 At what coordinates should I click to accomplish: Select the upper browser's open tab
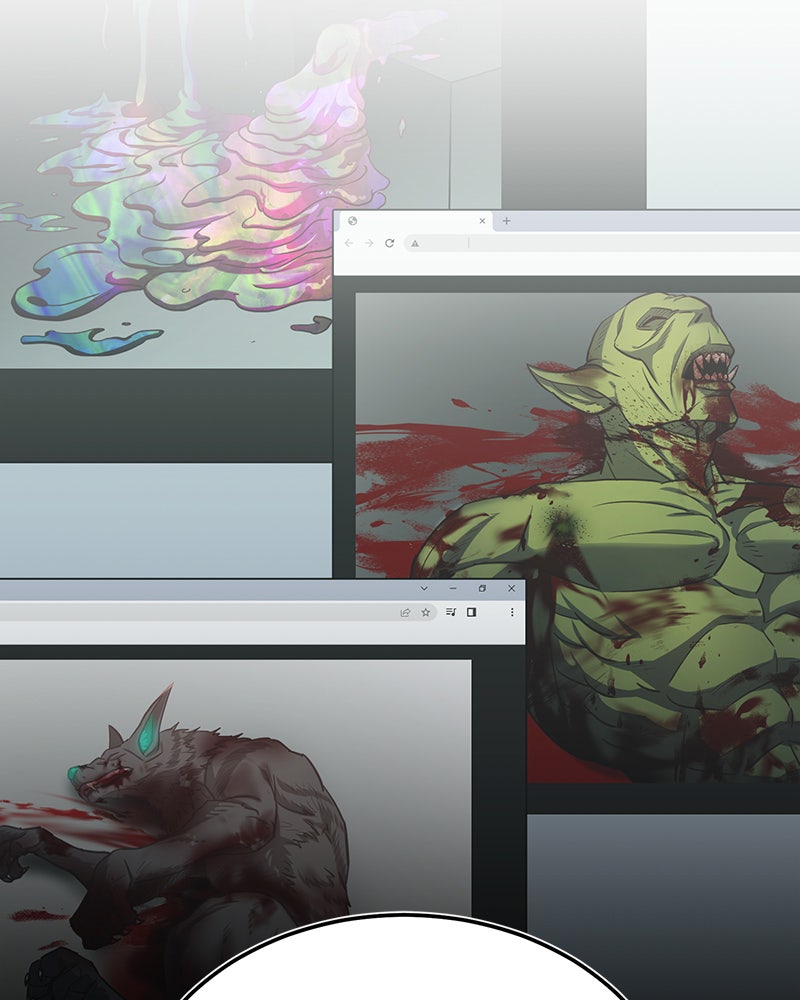(415, 221)
